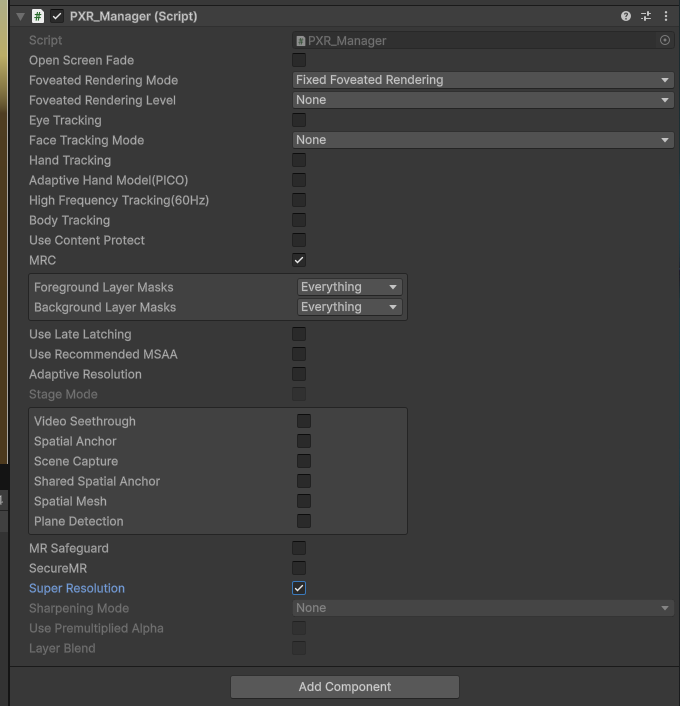Click the Foreground Layer Masks label
Image resolution: width=680 pixels, height=706 pixels.
tap(104, 287)
